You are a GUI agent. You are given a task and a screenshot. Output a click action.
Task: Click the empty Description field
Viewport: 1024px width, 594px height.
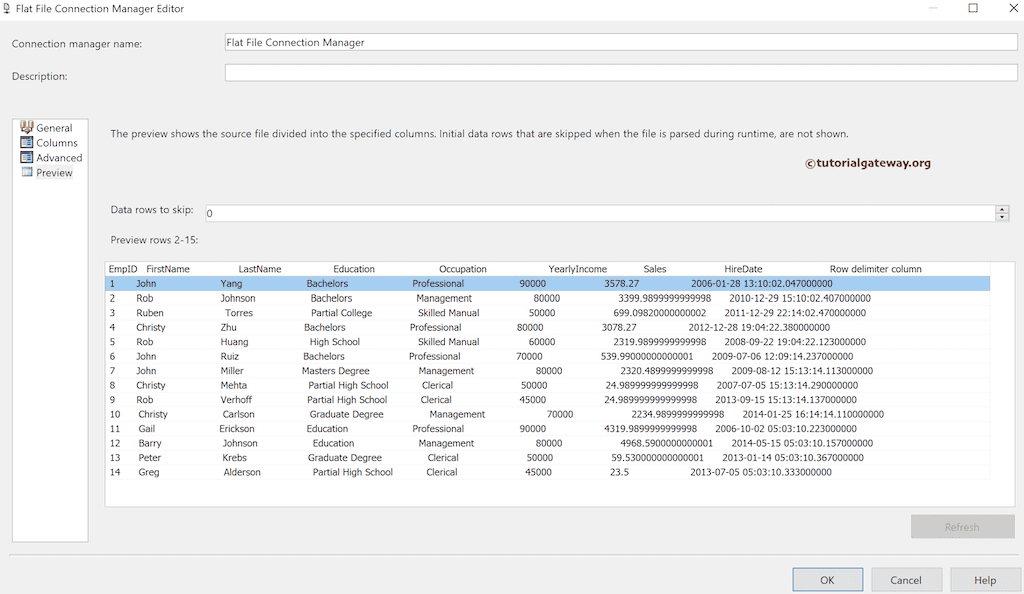[620, 72]
